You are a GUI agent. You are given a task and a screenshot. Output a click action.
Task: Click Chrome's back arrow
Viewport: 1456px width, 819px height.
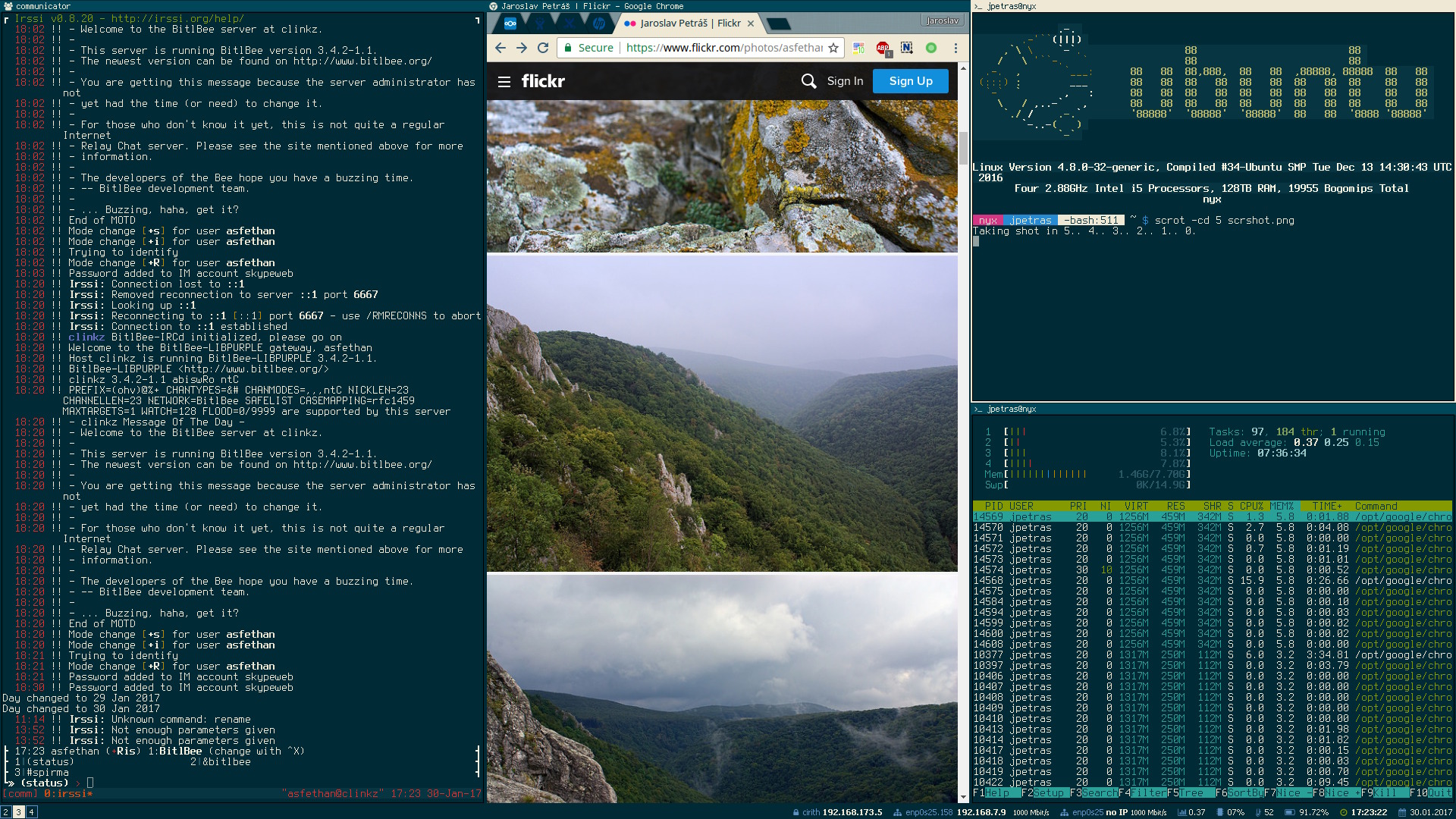[x=500, y=48]
